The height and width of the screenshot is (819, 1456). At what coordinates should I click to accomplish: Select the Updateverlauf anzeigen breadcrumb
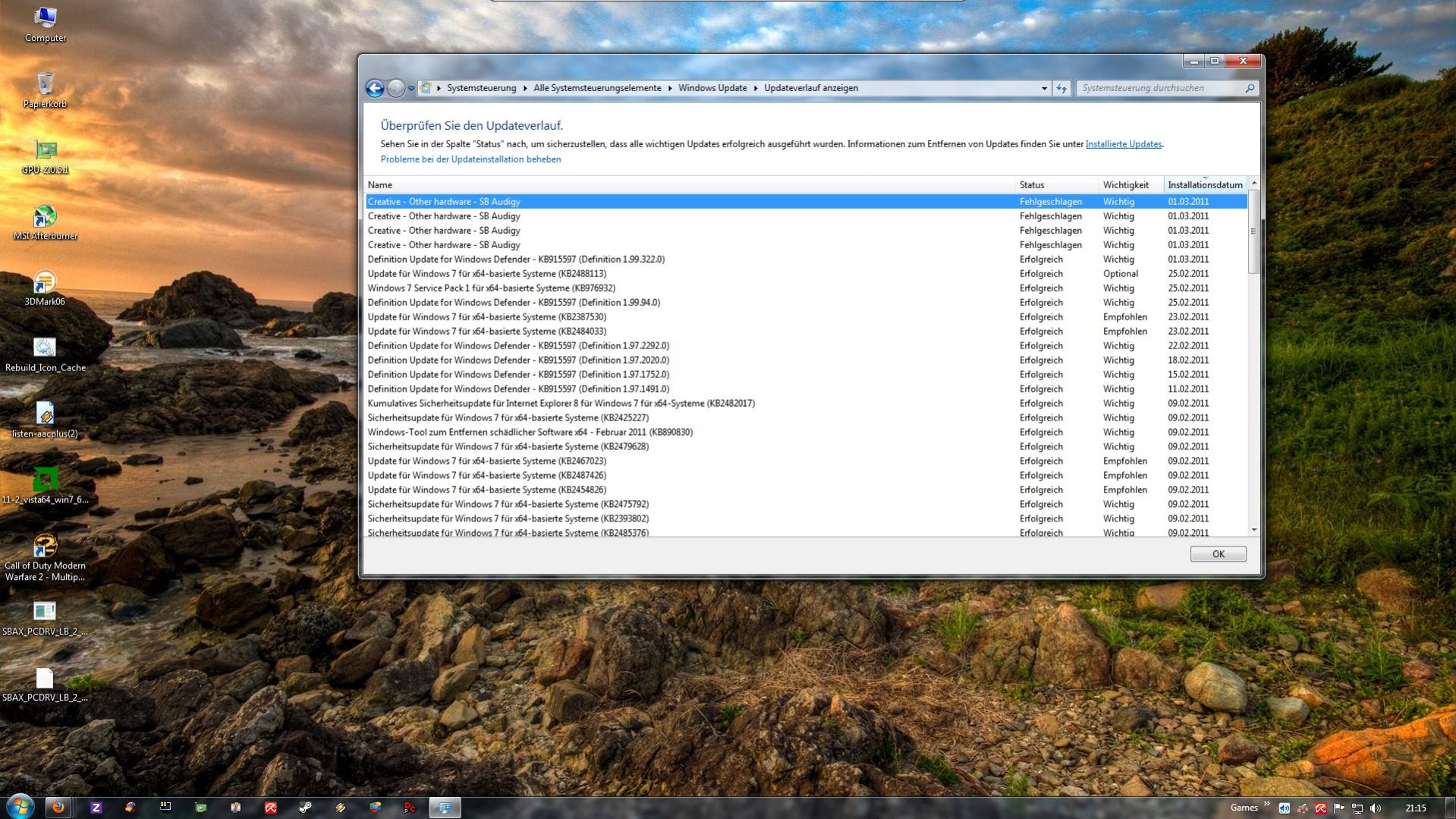click(x=811, y=88)
